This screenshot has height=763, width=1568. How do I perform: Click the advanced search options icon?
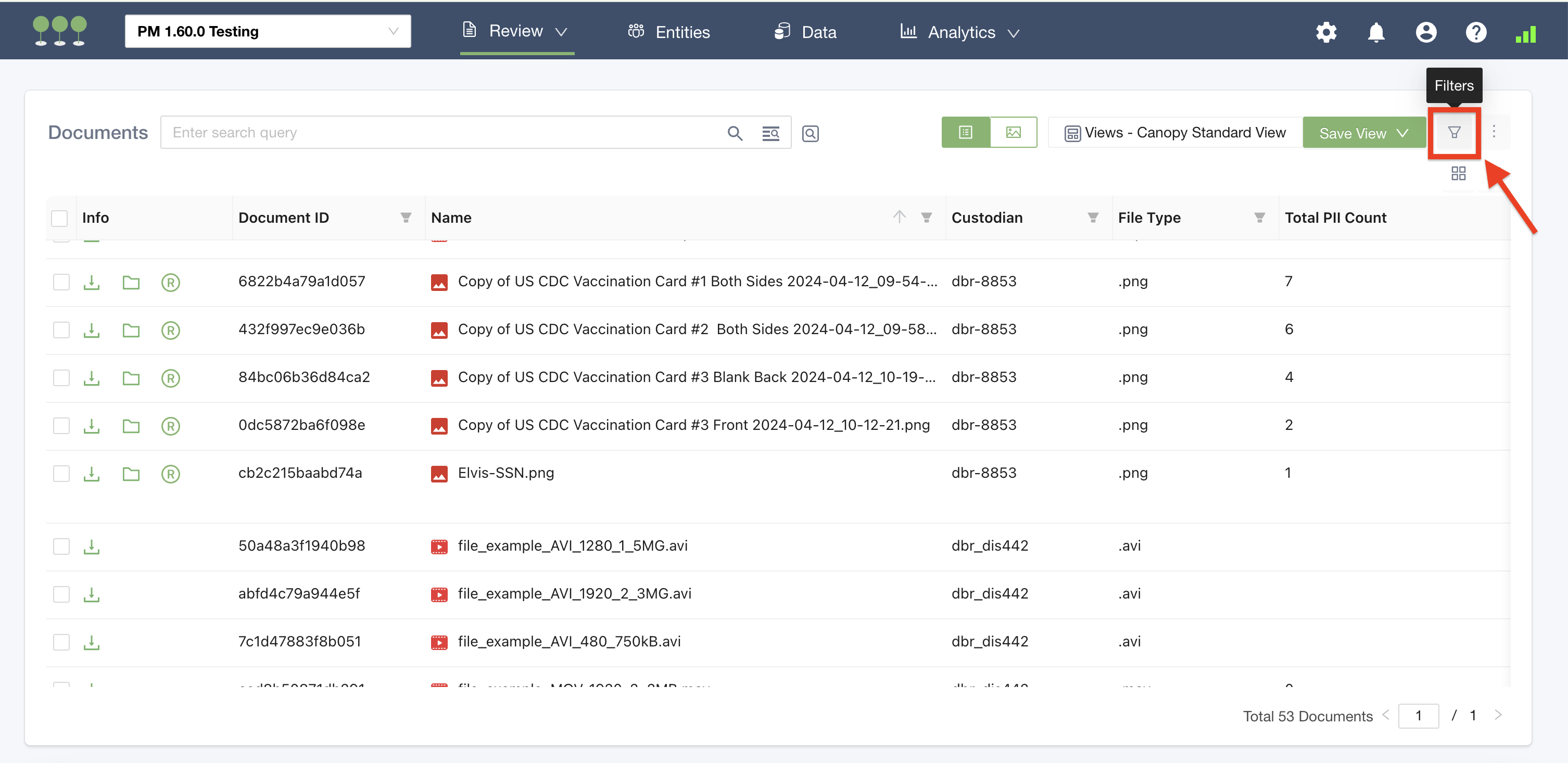click(770, 133)
